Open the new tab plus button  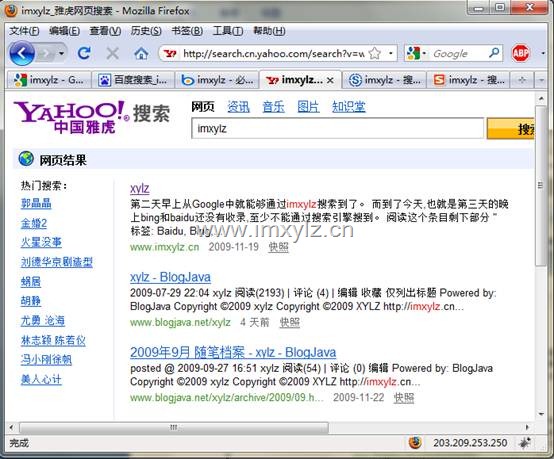(522, 80)
